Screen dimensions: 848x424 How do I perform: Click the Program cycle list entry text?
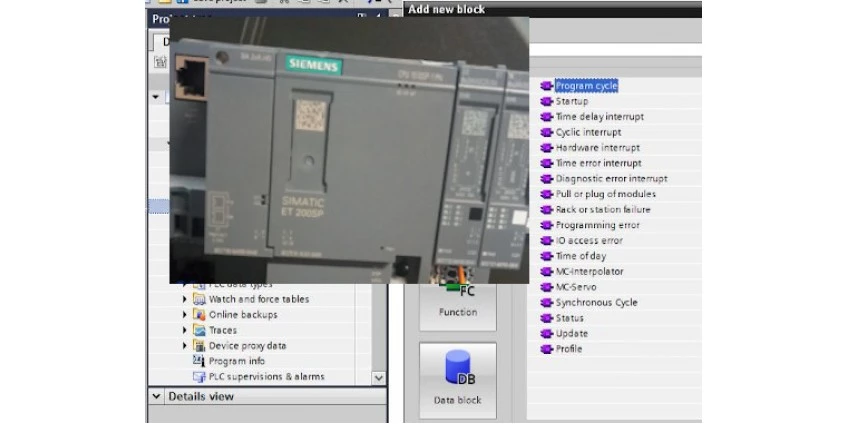click(x=587, y=86)
